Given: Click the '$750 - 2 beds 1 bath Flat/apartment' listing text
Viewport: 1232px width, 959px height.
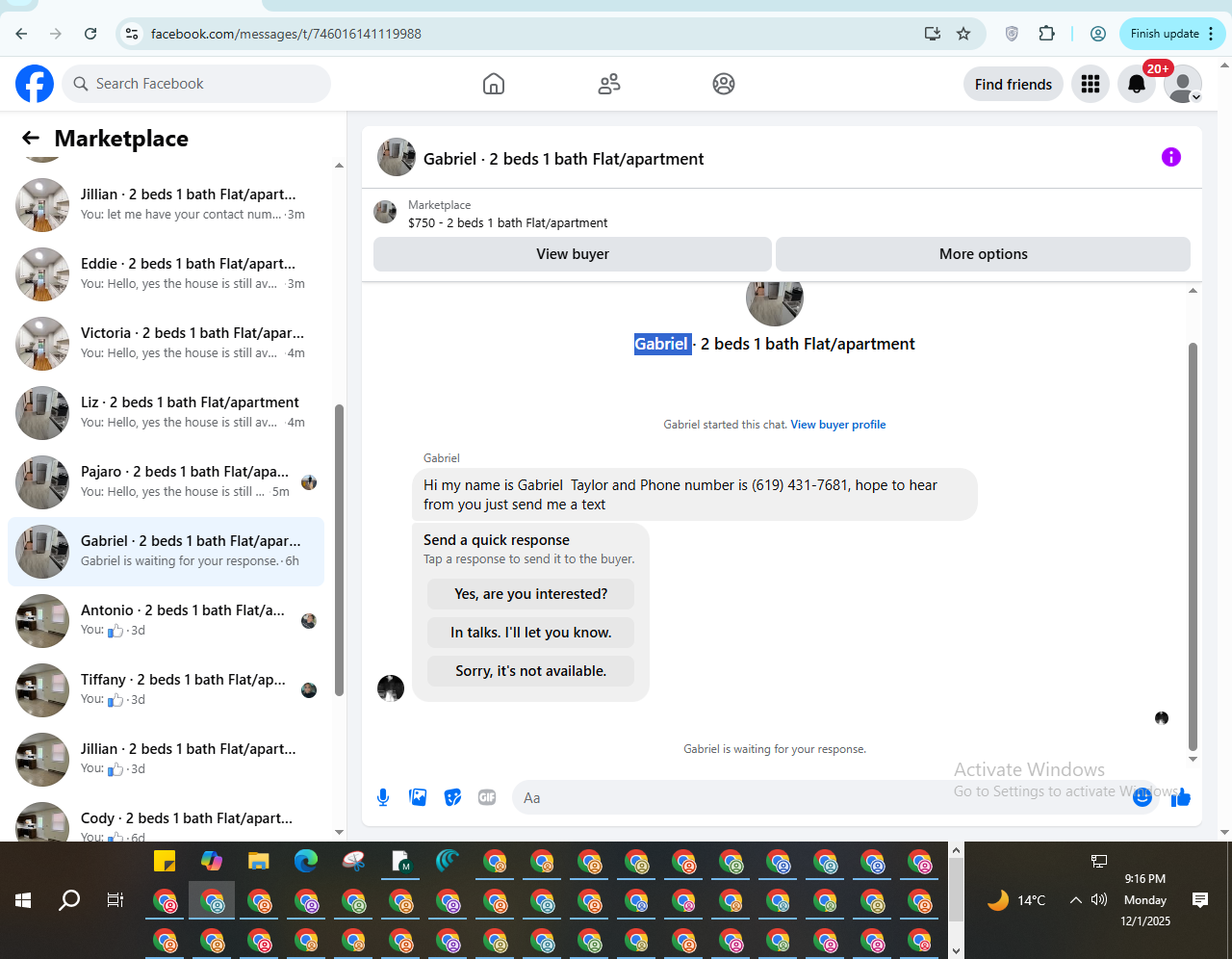Looking at the screenshot, I should point(508,223).
